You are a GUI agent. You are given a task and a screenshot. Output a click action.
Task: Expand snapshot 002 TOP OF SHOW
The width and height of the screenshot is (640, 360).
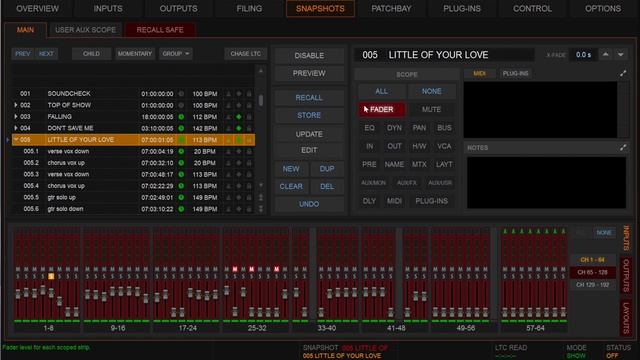coord(16,105)
